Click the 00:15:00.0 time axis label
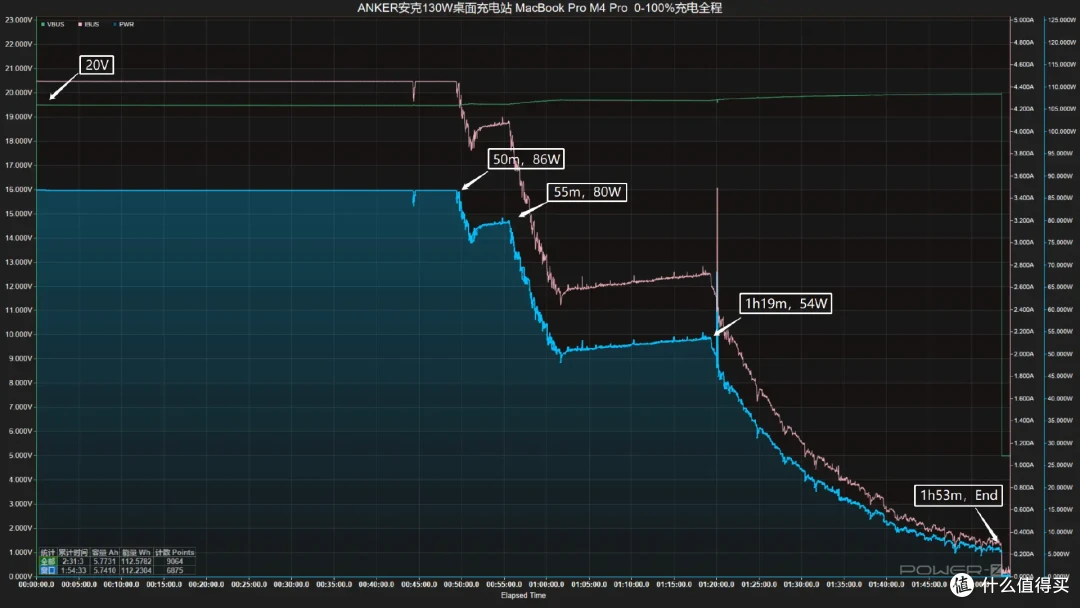 point(164,585)
